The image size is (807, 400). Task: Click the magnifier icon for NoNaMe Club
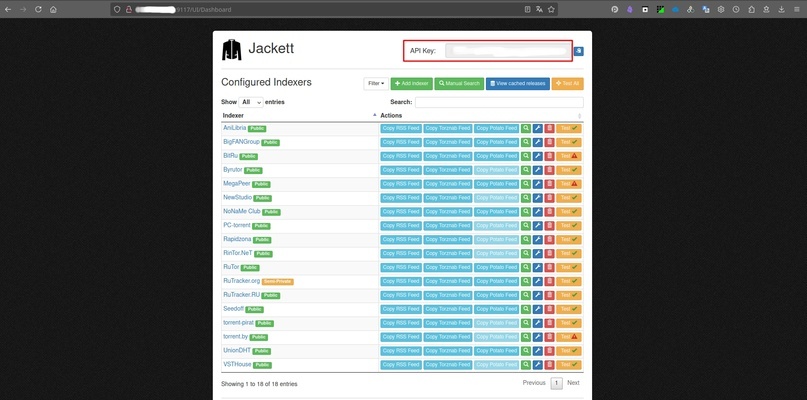[x=525, y=212]
